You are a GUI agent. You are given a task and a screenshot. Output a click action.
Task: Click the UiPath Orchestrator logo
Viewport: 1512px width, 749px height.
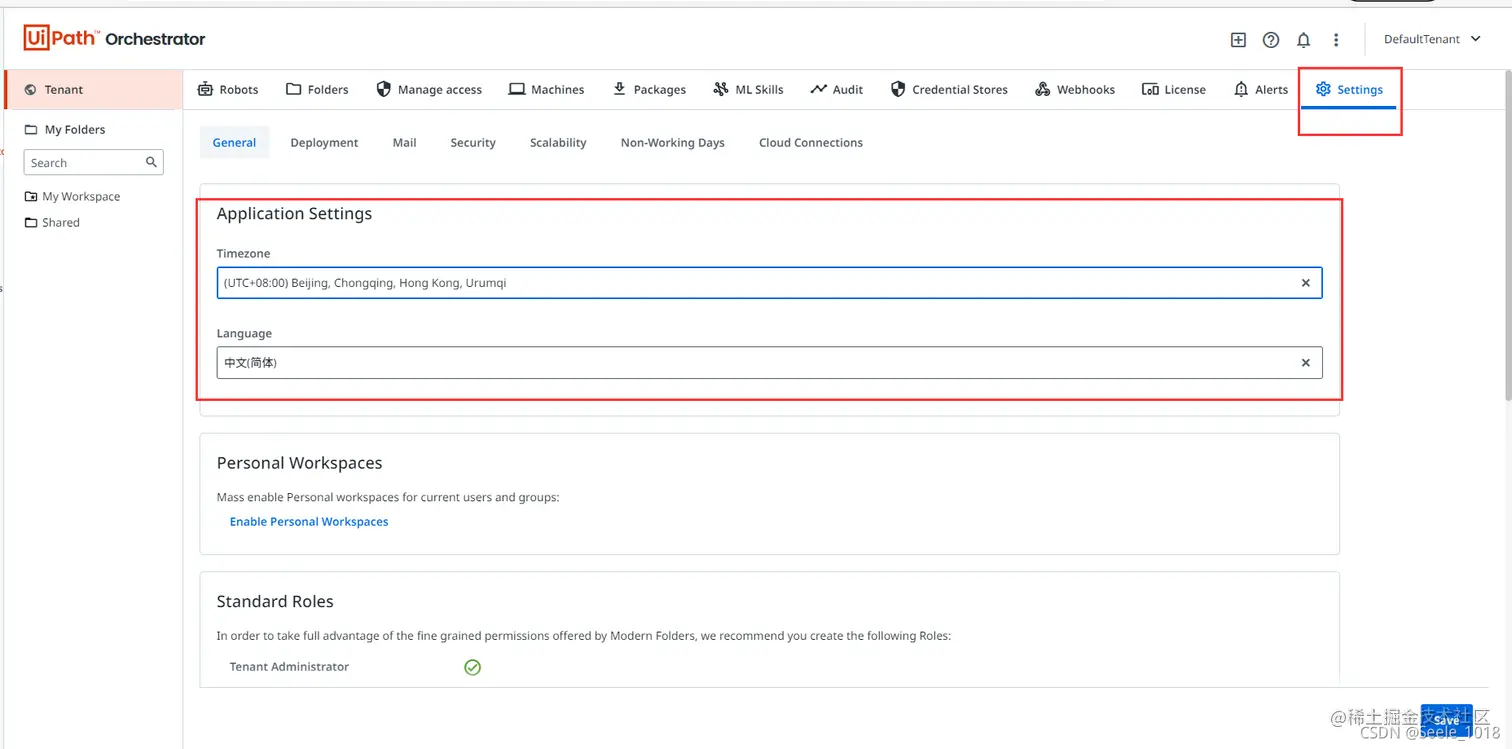coord(114,38)
